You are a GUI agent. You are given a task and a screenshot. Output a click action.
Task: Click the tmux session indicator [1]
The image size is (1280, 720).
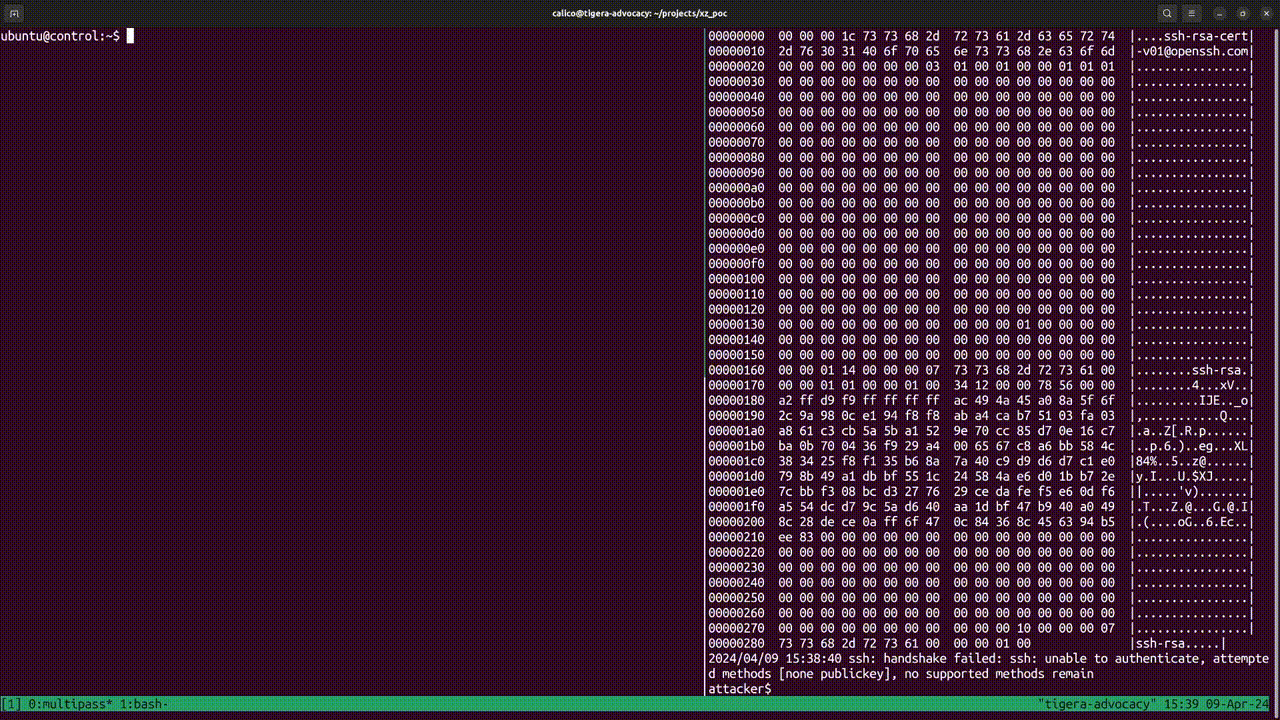coord(12,704)
